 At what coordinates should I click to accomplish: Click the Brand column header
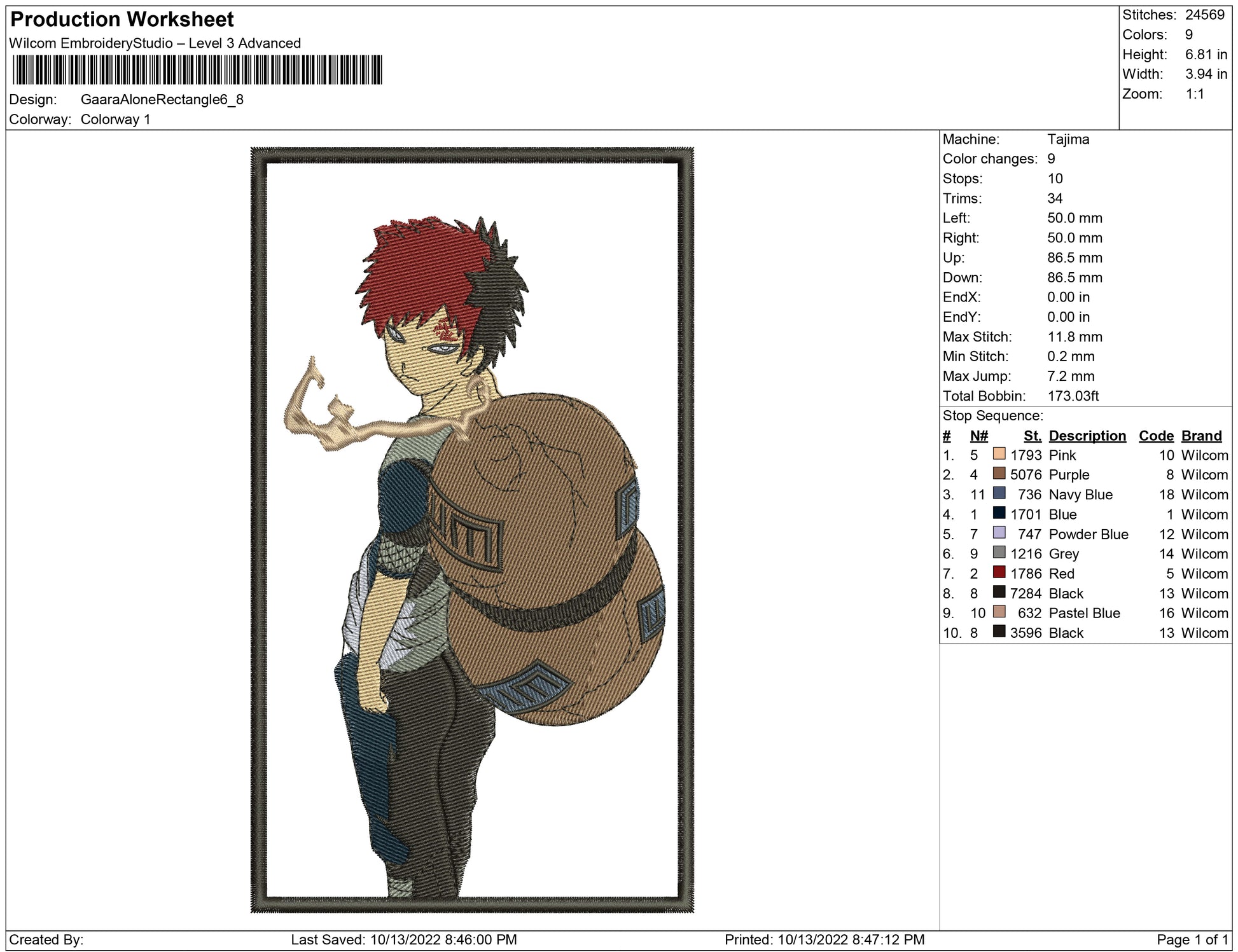click(1201, 436)
